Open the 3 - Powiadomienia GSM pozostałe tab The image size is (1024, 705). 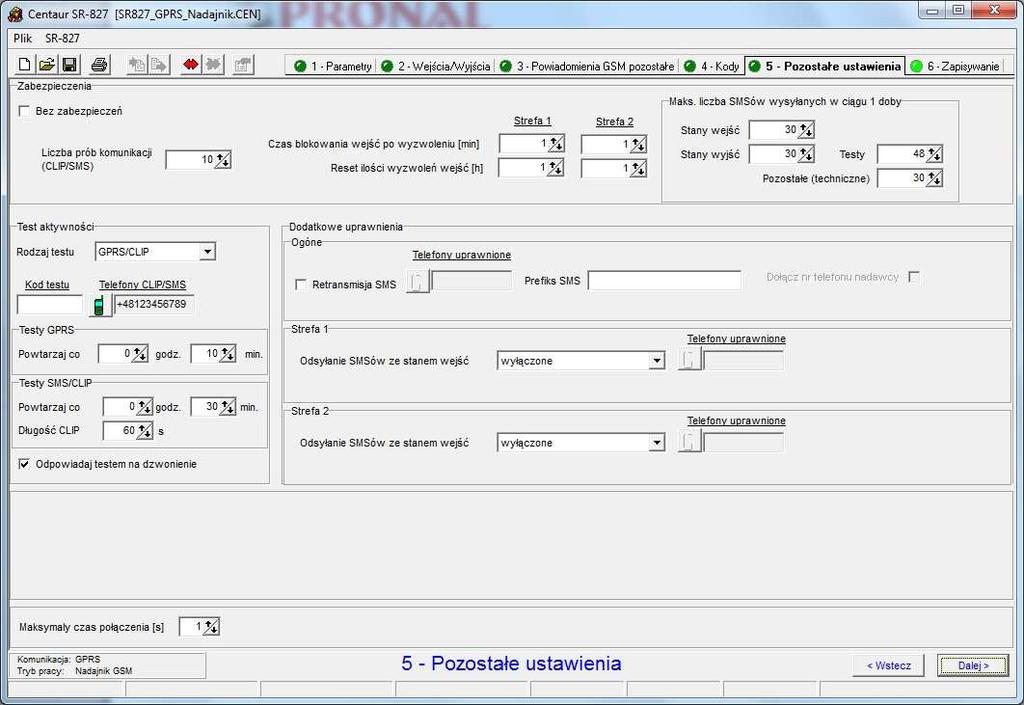[586, 66]
